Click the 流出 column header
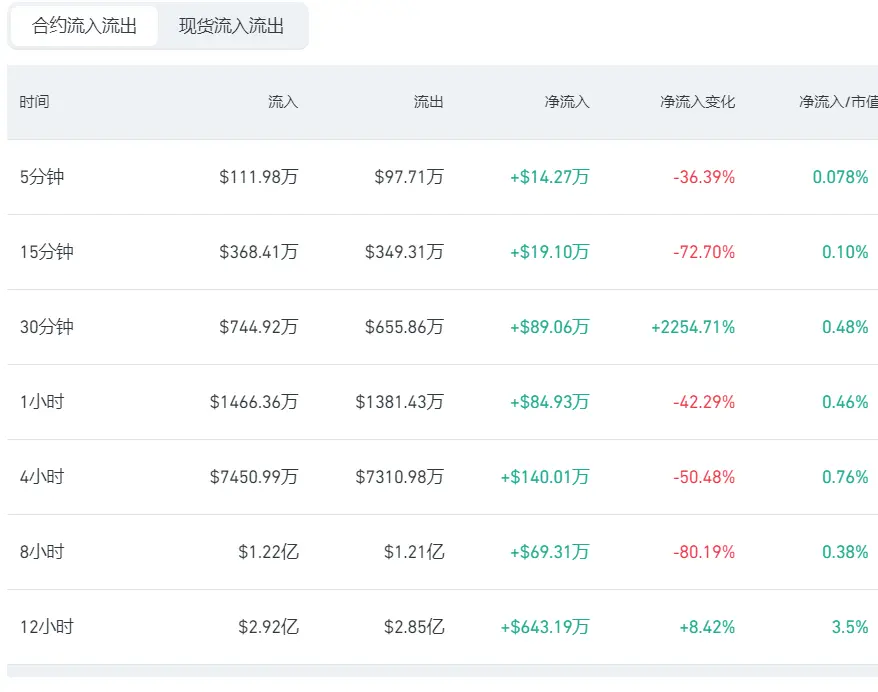 428,102
